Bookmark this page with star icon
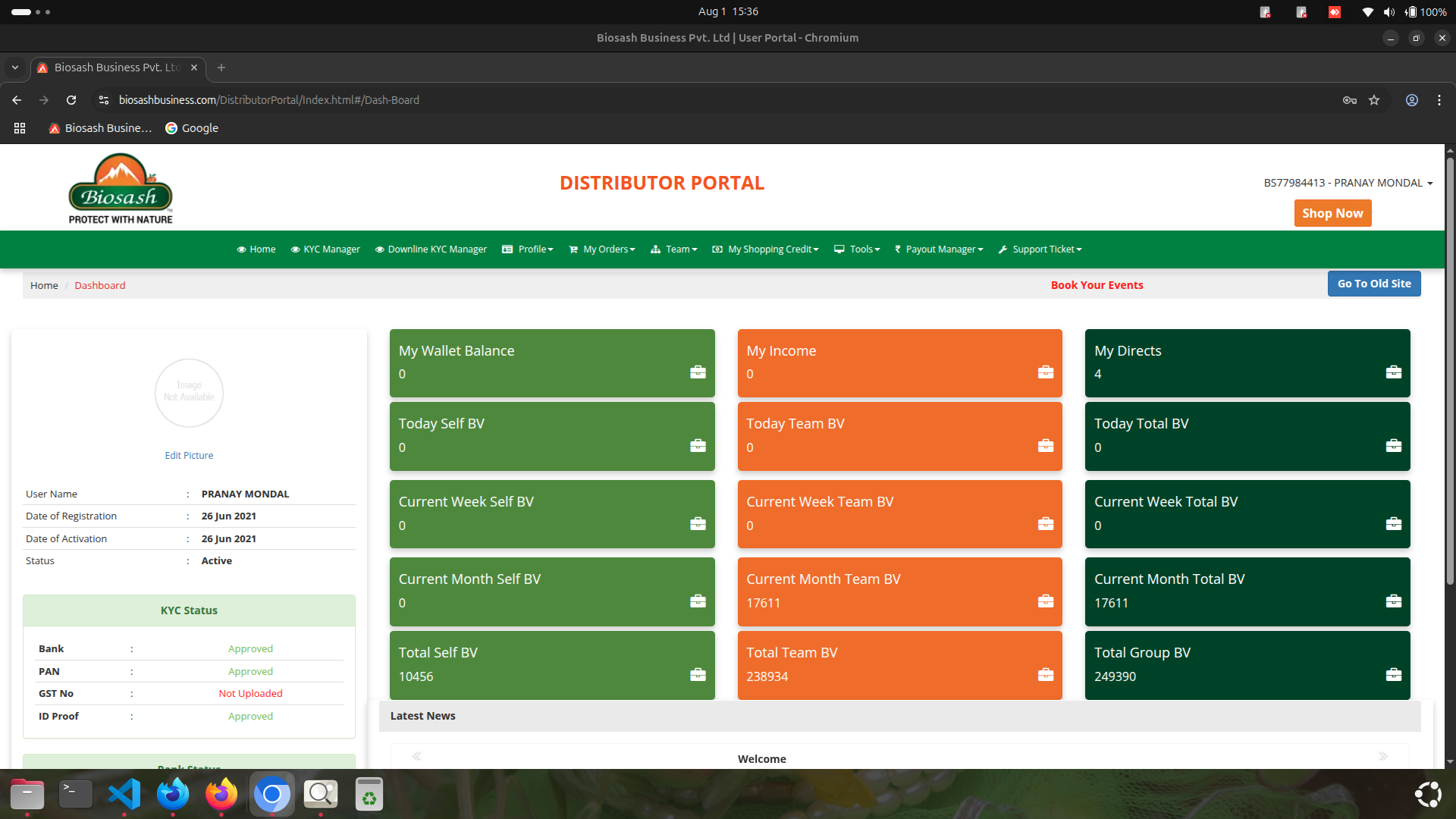 click(x=1374, y=100)
